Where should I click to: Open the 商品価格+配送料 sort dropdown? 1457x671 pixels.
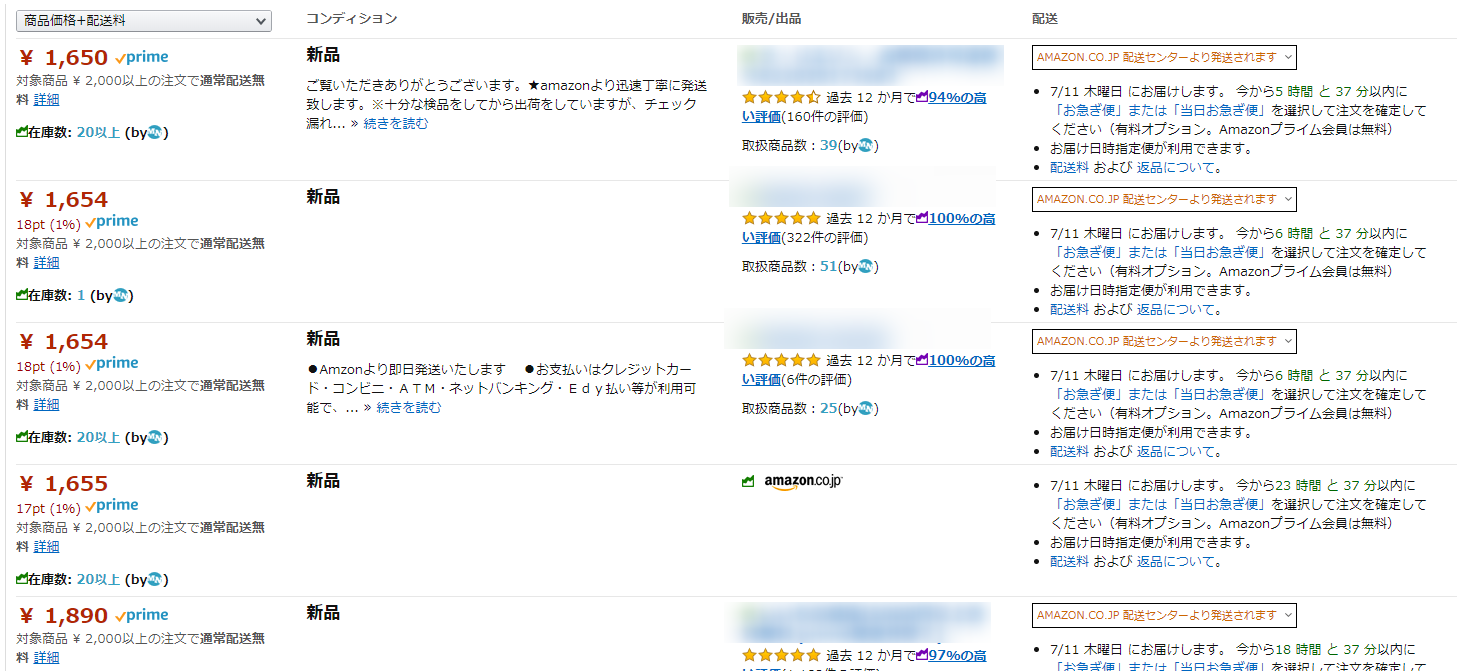144,21
